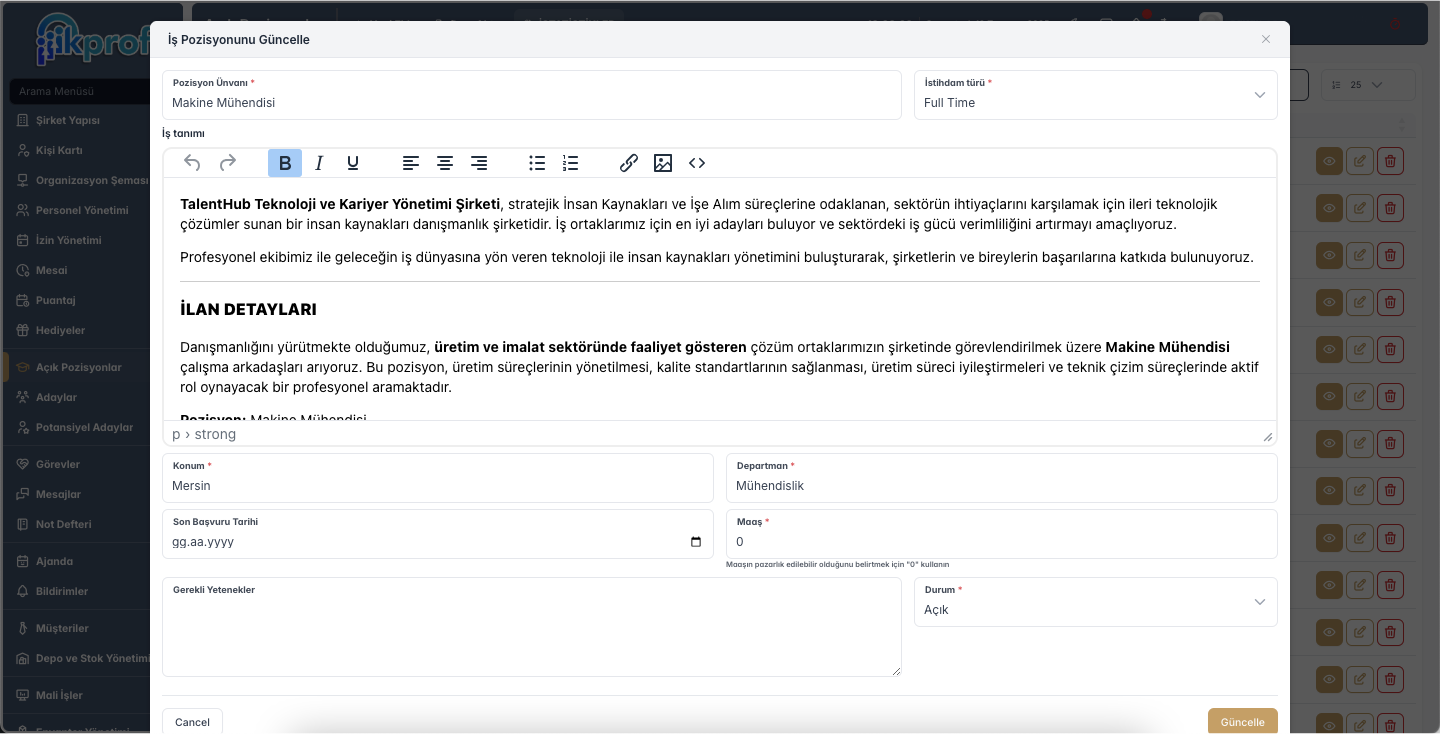Viewport: 1440px width, 734px height.
Task: Grab the editor resize handle
Action: pos(1268,436)
